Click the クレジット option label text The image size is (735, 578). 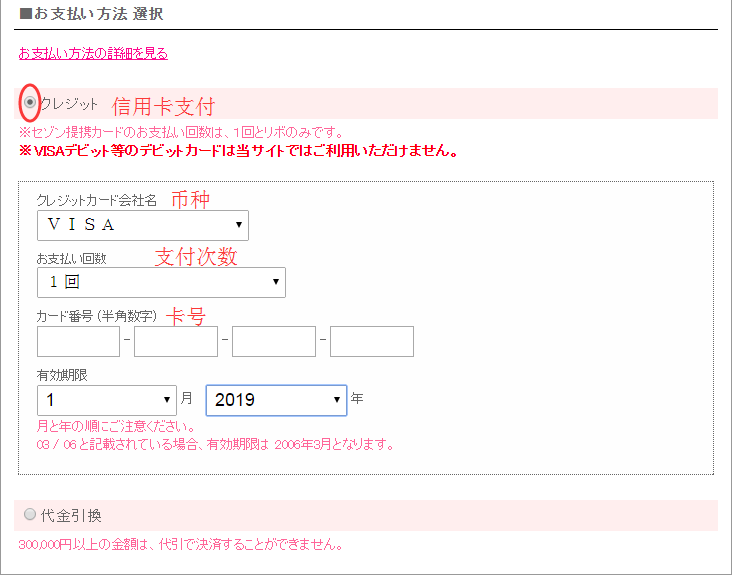pos(69,103)
